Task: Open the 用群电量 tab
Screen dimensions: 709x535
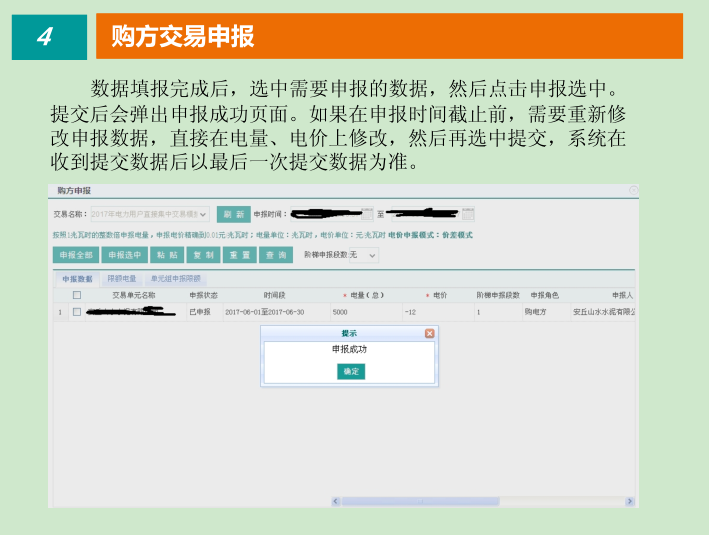Action: point(122,279)
